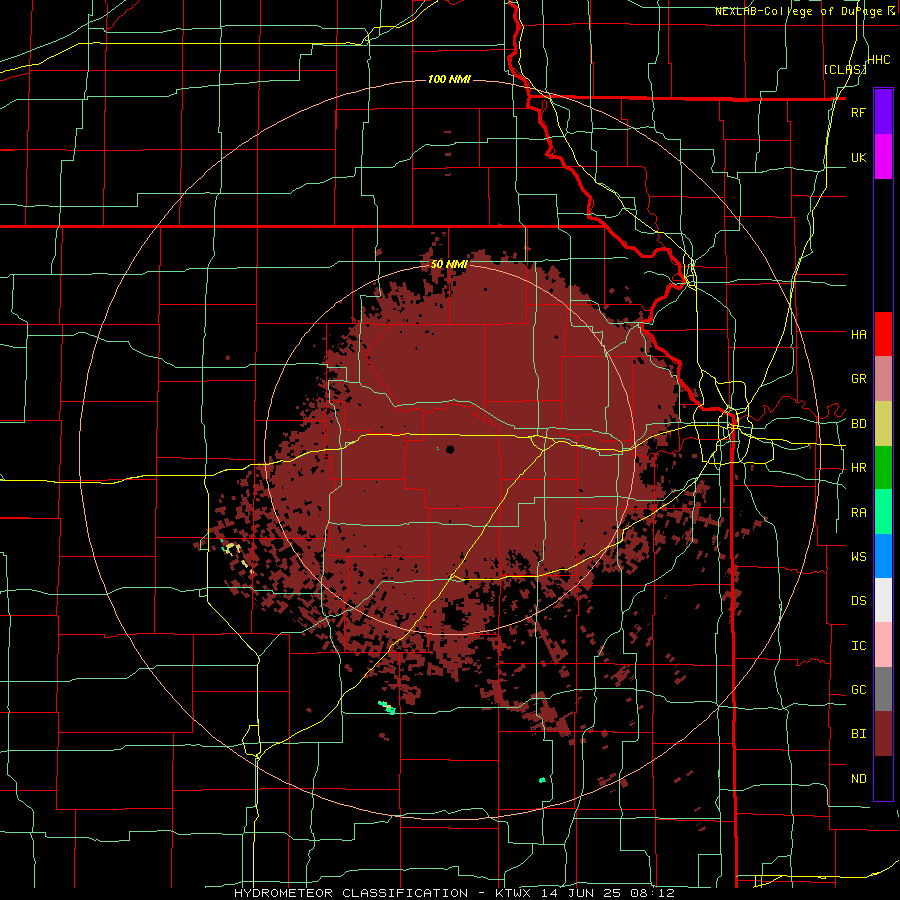Click the UK legend label
This screenshot has height=900, width=900.
coord(858,157)
